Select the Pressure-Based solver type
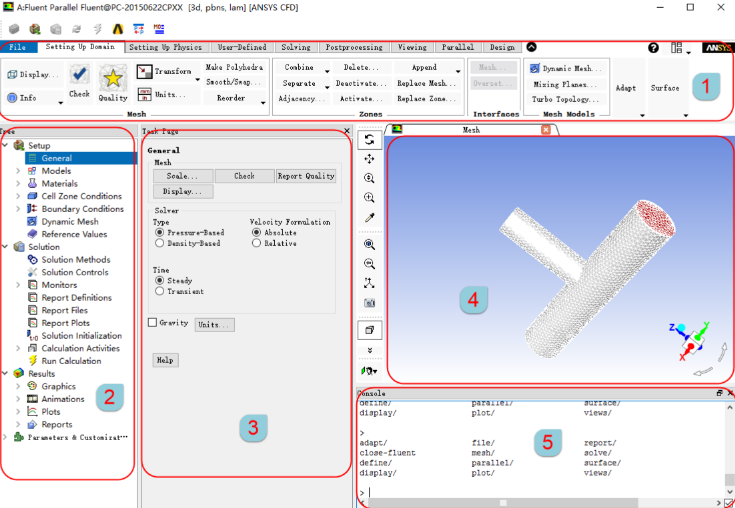 click(x=159, y=232)
